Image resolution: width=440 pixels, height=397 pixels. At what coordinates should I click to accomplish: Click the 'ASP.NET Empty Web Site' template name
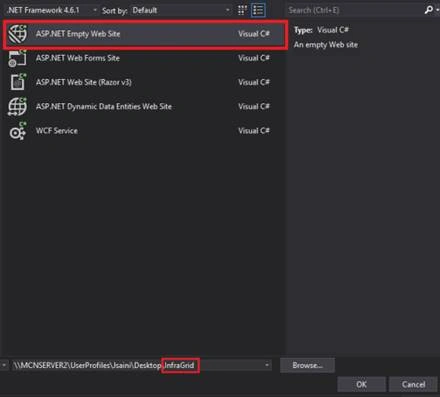(78, 34)
